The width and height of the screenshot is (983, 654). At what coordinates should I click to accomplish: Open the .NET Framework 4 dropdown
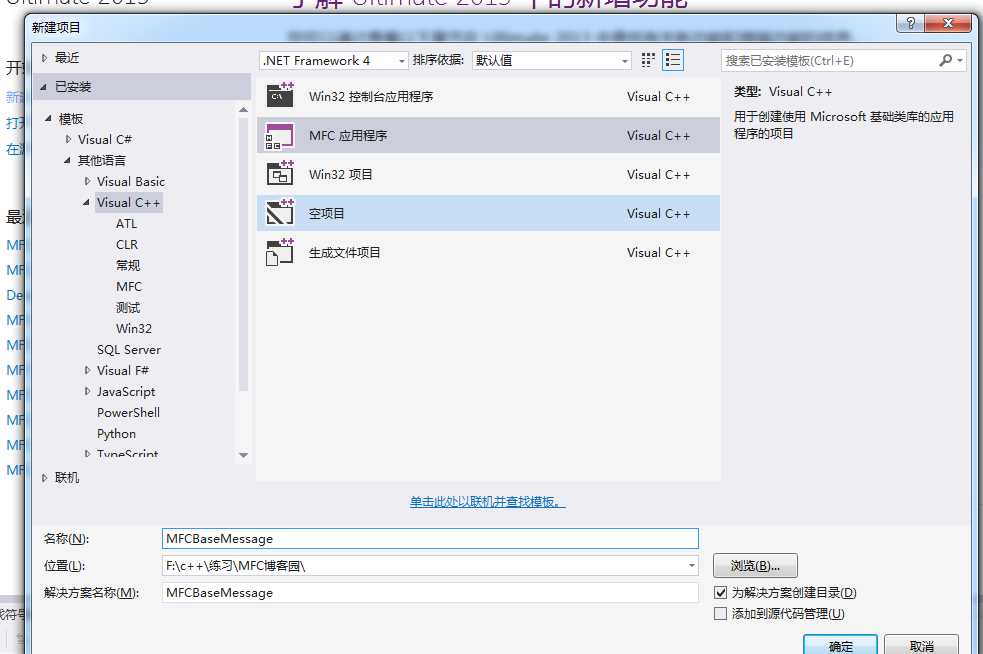tap(334, 61)
